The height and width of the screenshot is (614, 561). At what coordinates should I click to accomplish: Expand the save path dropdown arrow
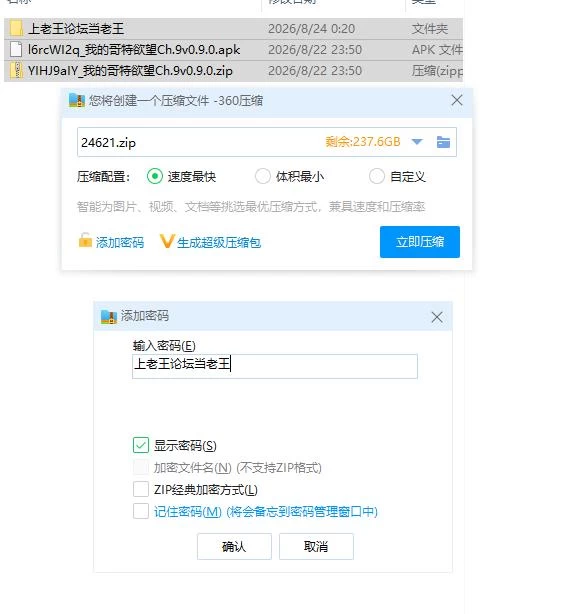(x=417, y=142)
